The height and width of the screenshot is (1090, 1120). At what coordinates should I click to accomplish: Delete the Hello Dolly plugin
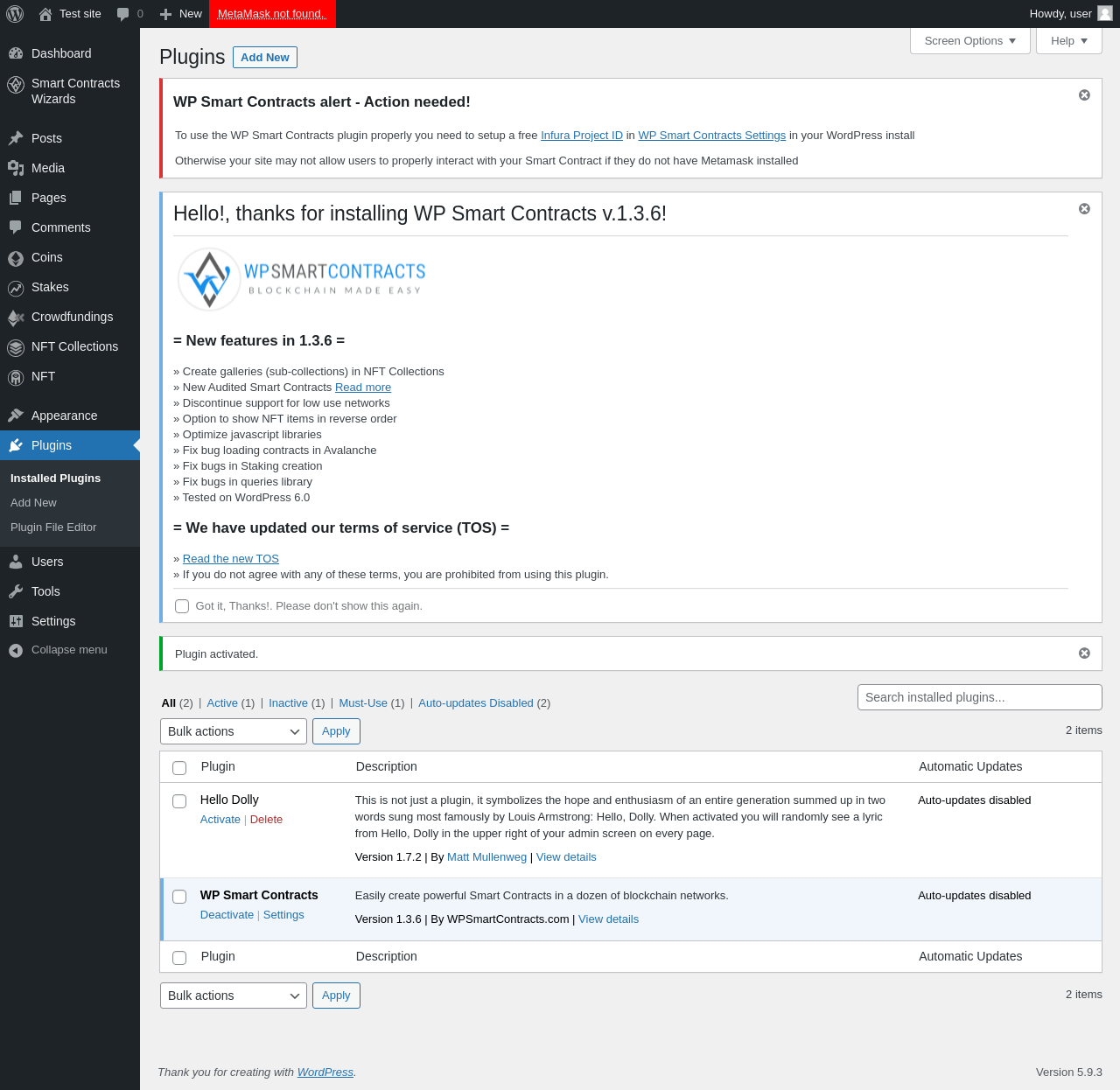tap(266, 820)
